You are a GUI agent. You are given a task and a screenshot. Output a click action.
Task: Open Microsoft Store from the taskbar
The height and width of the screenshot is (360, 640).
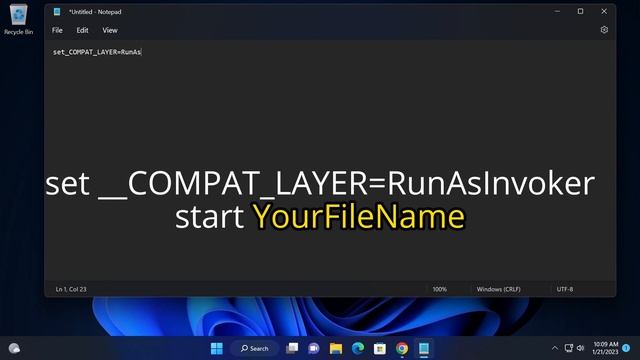380,348
